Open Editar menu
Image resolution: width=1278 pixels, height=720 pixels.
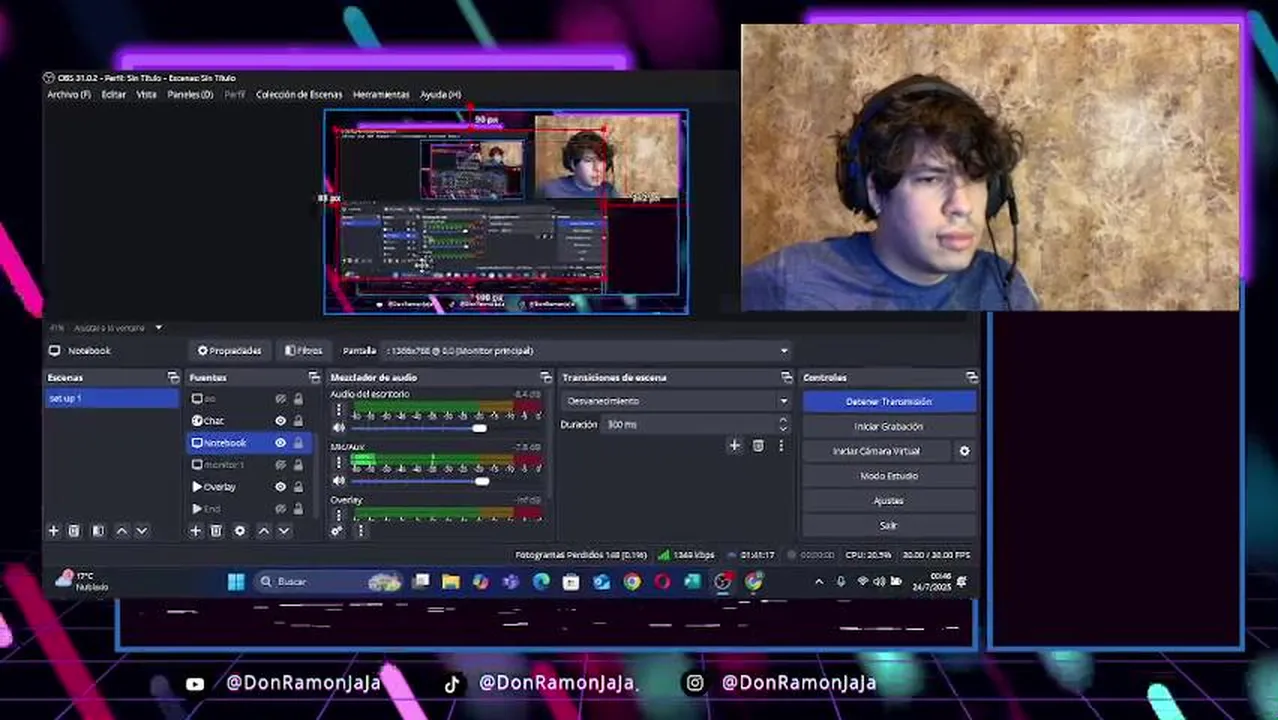point(114,95)
